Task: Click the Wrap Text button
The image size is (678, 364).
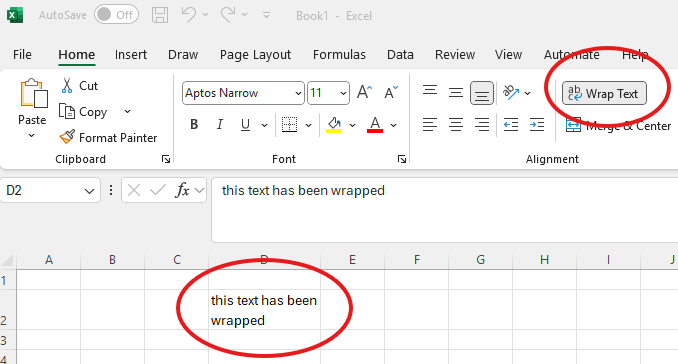Action: pyautogui.click(x=604, y=93)
